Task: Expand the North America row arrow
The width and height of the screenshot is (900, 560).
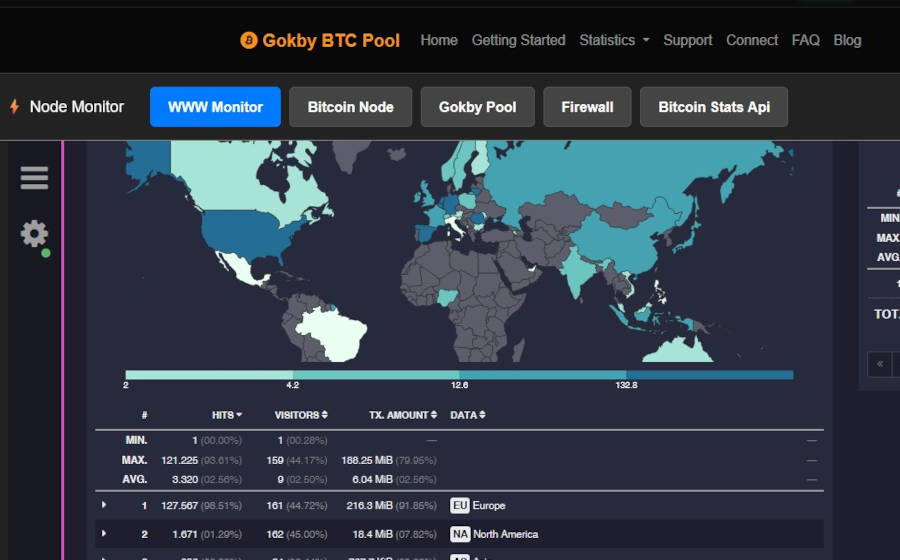Action: [104, 534]
